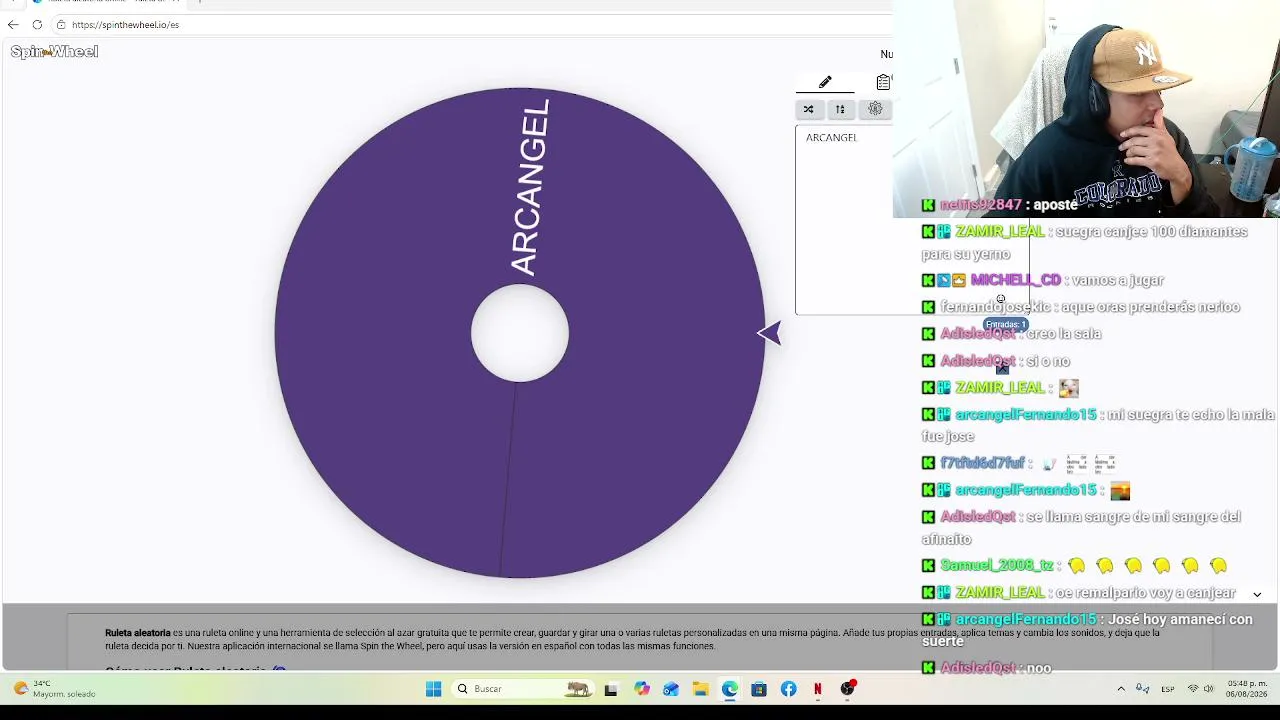Open File Explorer from the taskbar

(701, 689)
